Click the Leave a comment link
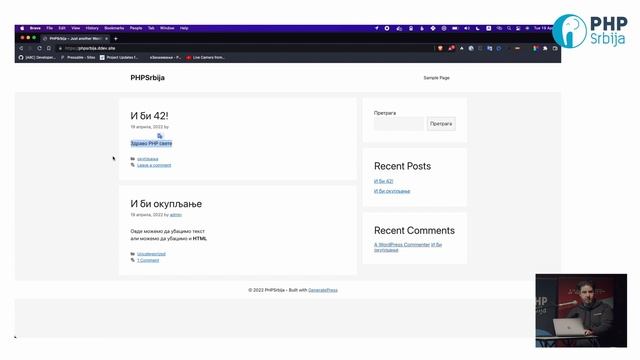The image size is (640, 360). (154, 165)
